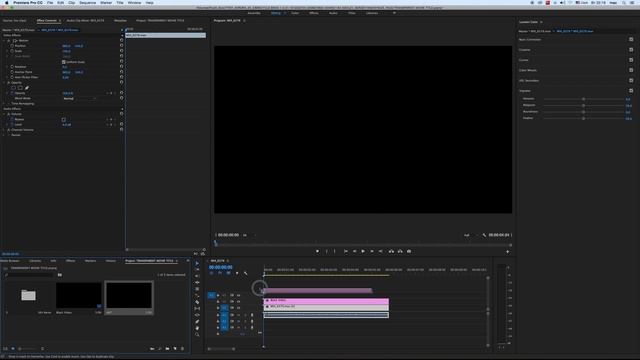The height and width of the screenshot is (360, 640).
Task: Toggle HSL Secondary enable checkbox
Action: pos(631,80)
